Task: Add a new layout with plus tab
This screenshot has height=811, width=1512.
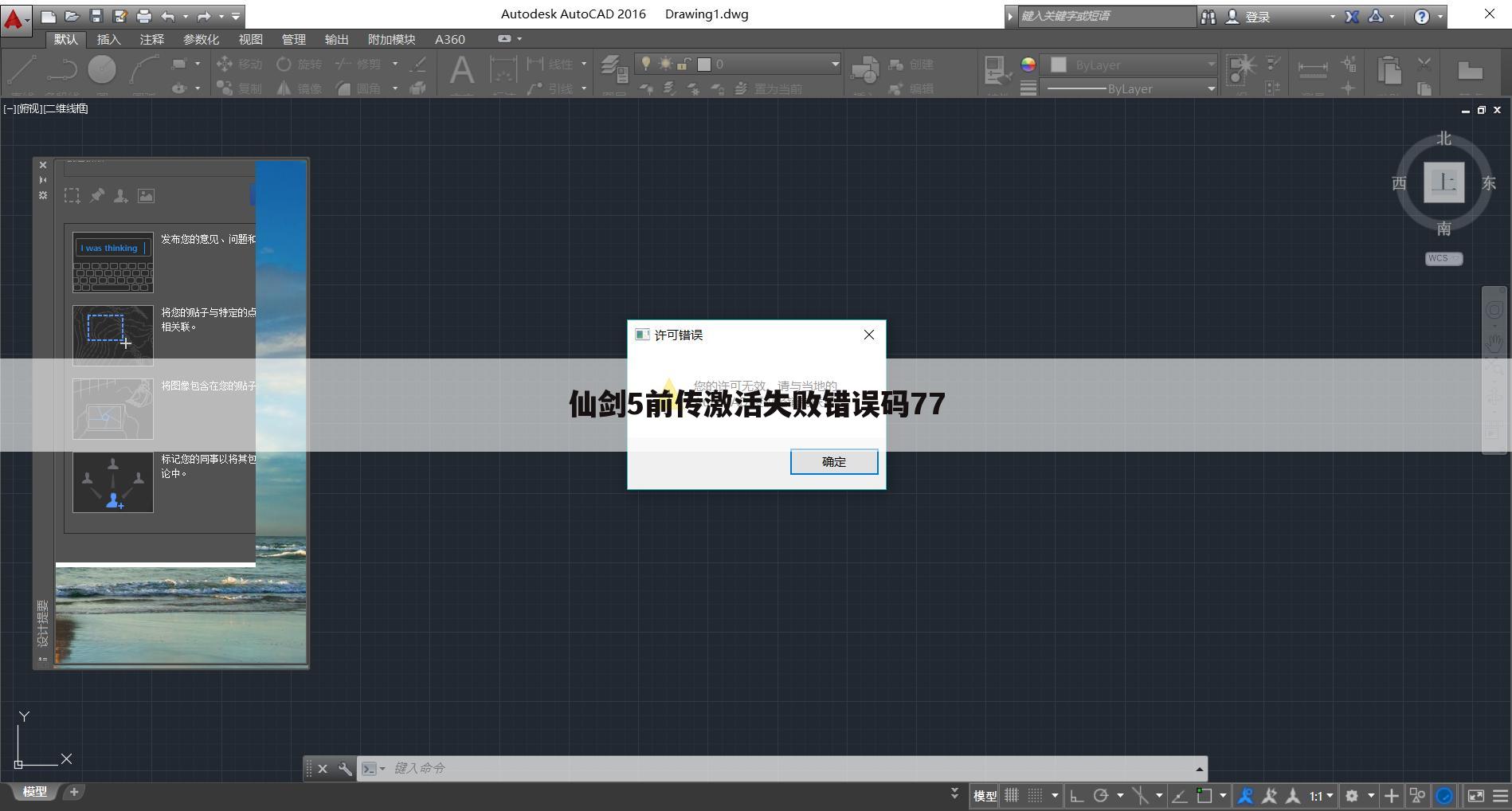Action: tap(74, 792)
